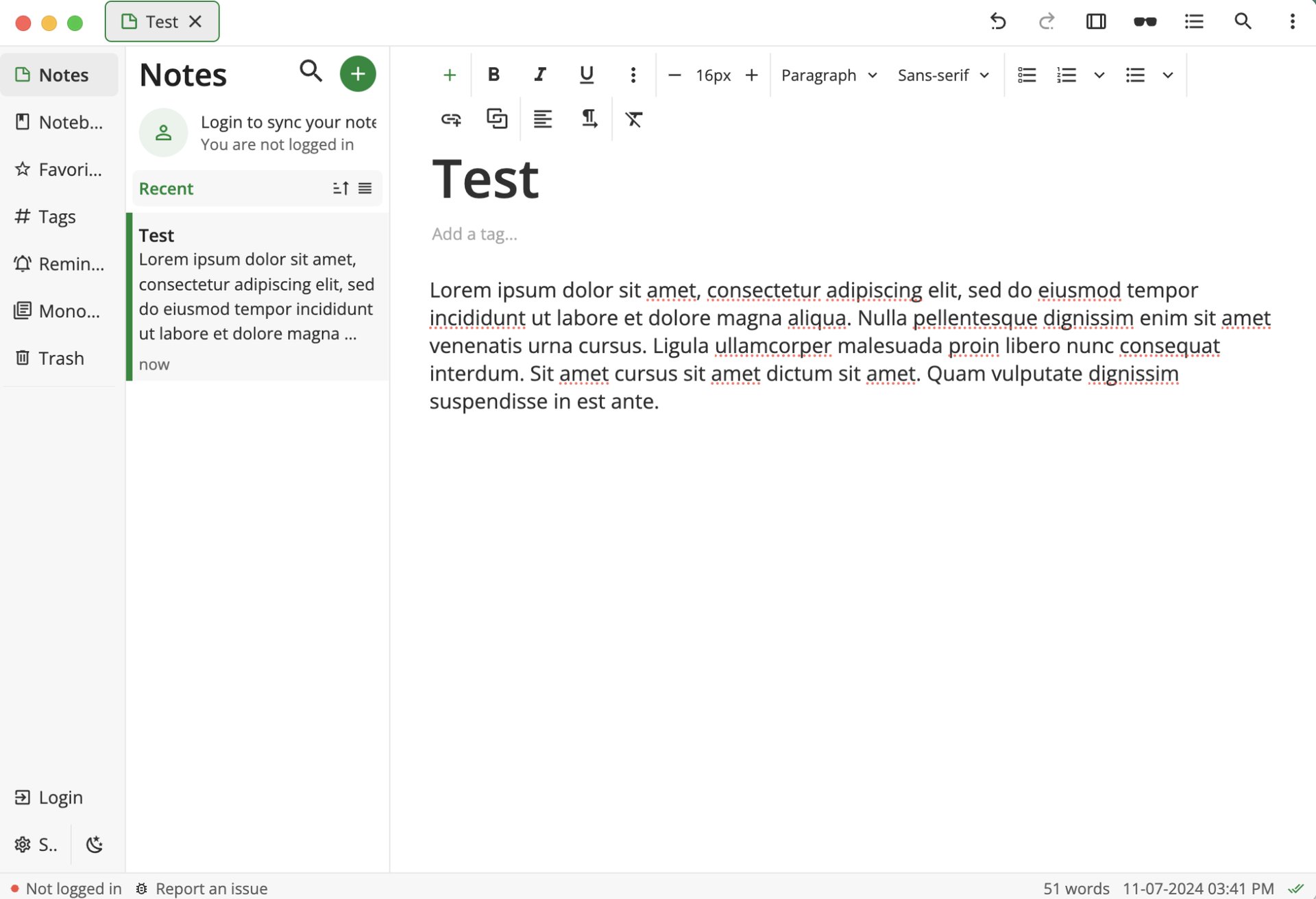Open the Test note in list
The image size is (1316, 899).
pyautogui.click(x=258, y=297)
